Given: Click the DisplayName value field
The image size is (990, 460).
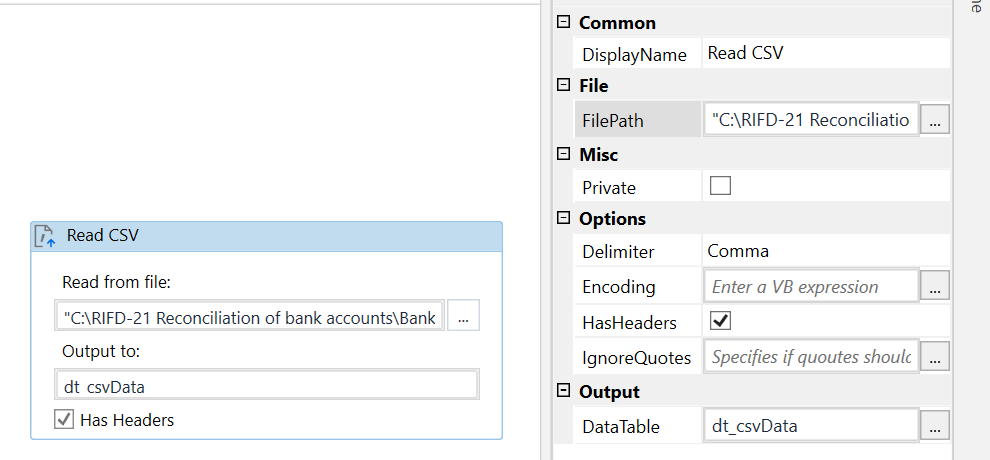Looking at the screenshot, I should tap(825, 54).
